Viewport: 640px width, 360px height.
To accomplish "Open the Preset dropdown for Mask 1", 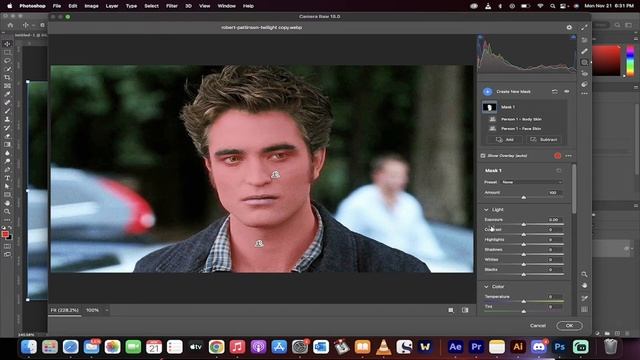I will (532, 182).
